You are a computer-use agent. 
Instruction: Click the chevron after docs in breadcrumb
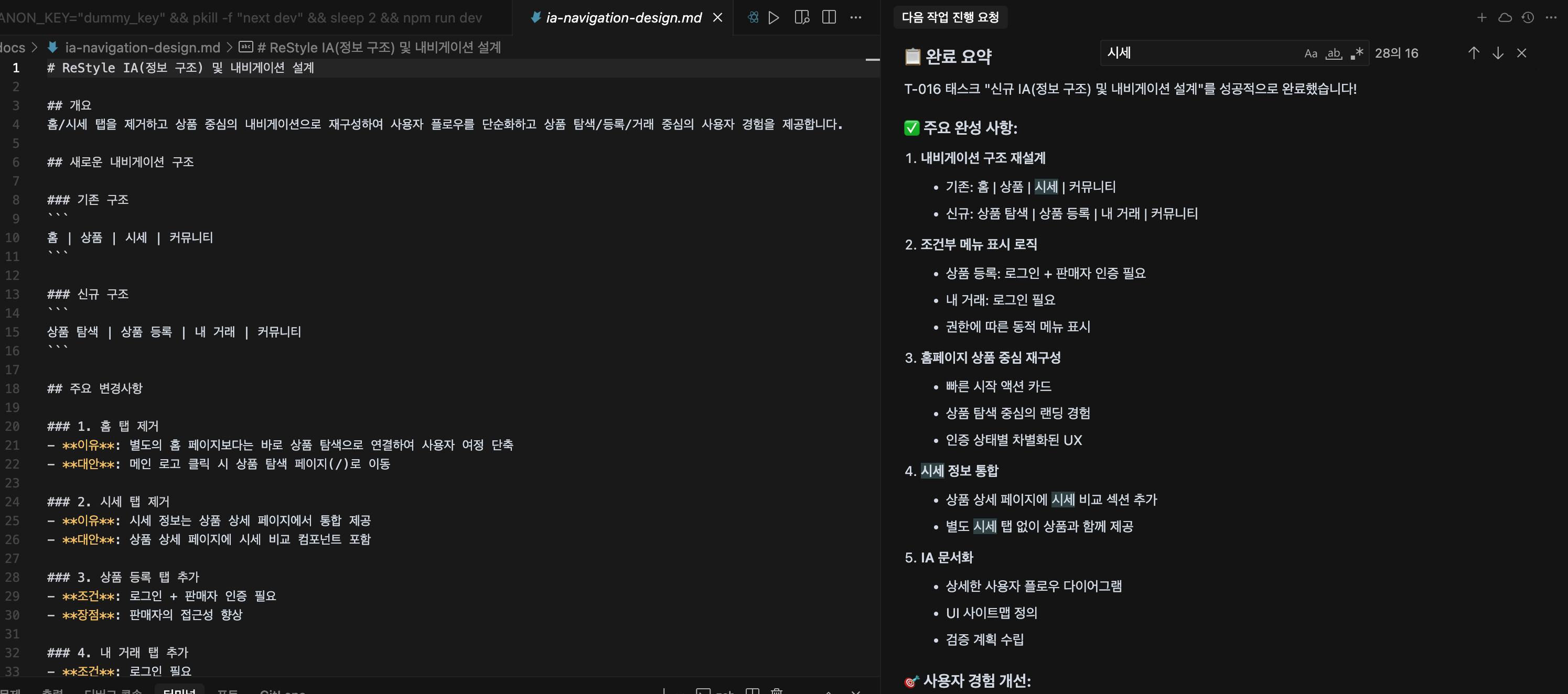point(35,48)
